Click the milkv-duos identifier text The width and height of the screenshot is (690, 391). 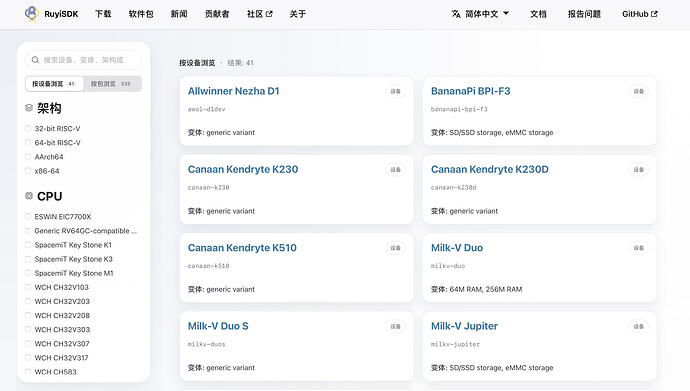pyautogui.click(x=206, y=344)
